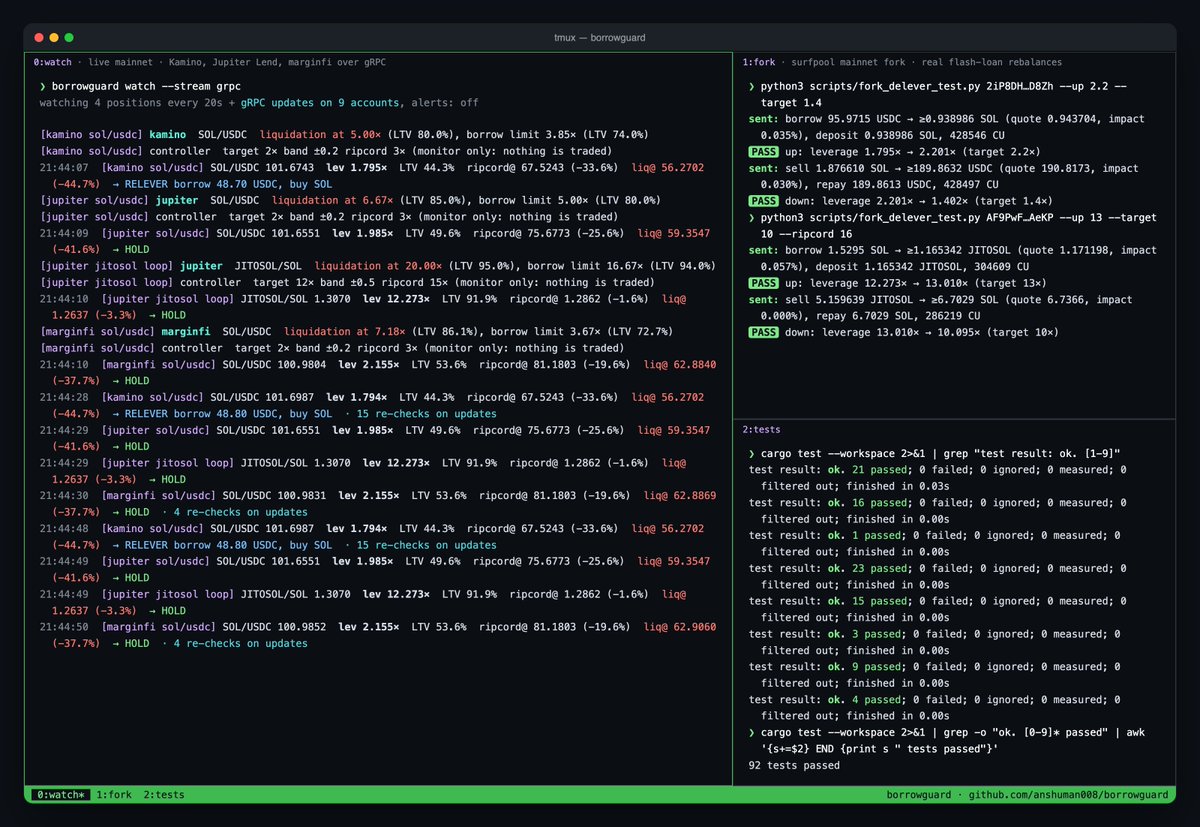Click the 21:44:50 timestamp
The width and height of the screenshot is (1200, 827).
[65, 626]
